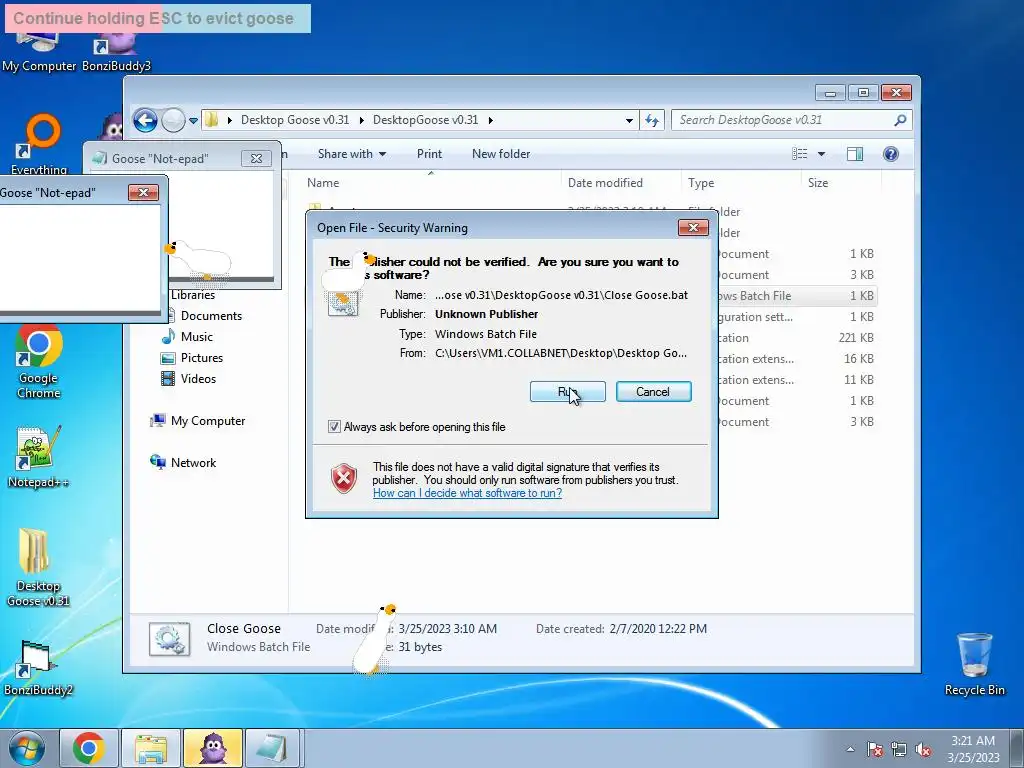The image size is (1024, 768).
Task: Click the search magnifier icon
Action: (900, 120)
